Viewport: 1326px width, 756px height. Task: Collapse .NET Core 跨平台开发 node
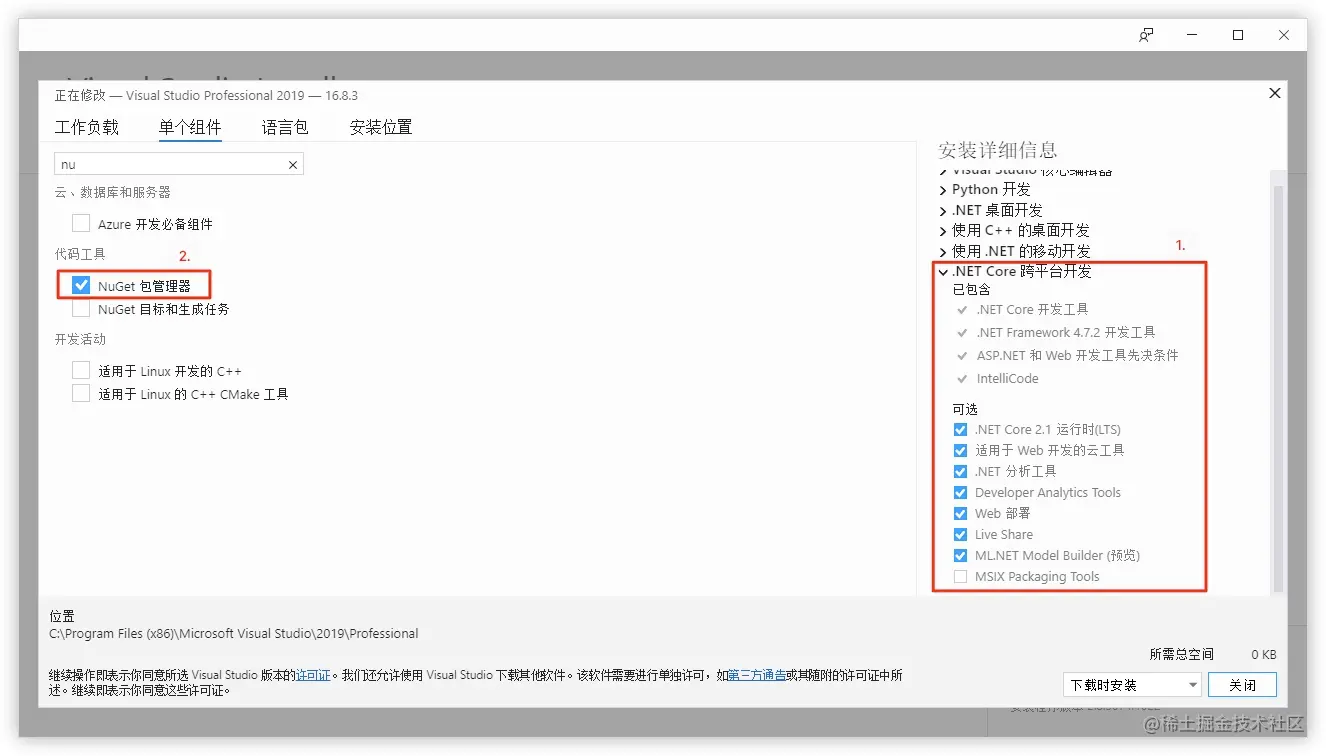[x=943, y=272]
